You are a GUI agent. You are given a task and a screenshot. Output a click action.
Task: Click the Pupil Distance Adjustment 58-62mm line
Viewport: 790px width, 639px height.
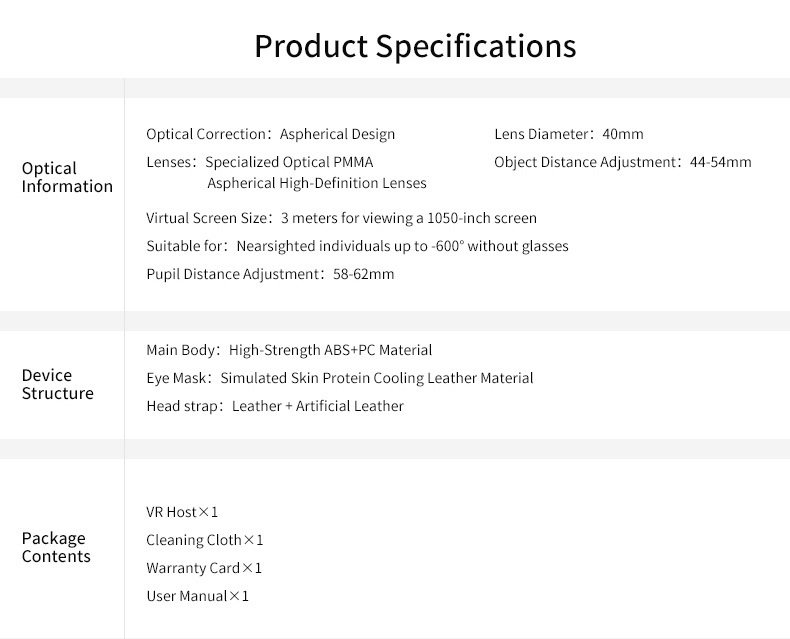click(270, 274)
